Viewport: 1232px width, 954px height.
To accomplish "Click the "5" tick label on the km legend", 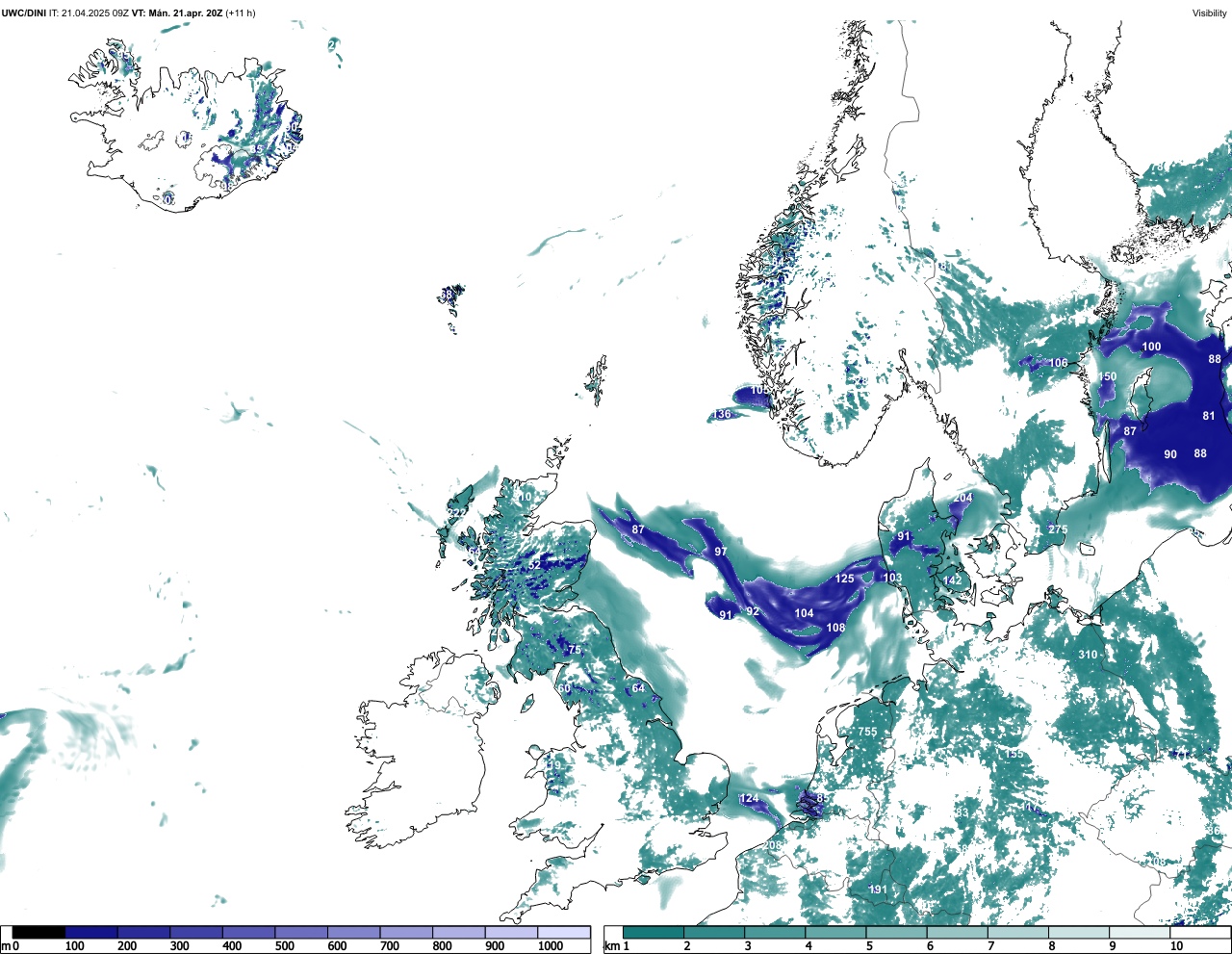I will 869,946.
